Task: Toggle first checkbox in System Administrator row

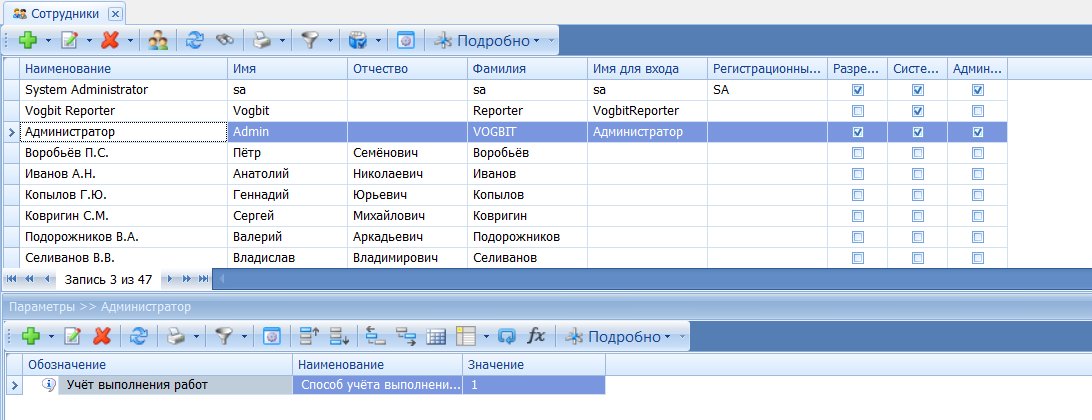Action: (857, 90)
